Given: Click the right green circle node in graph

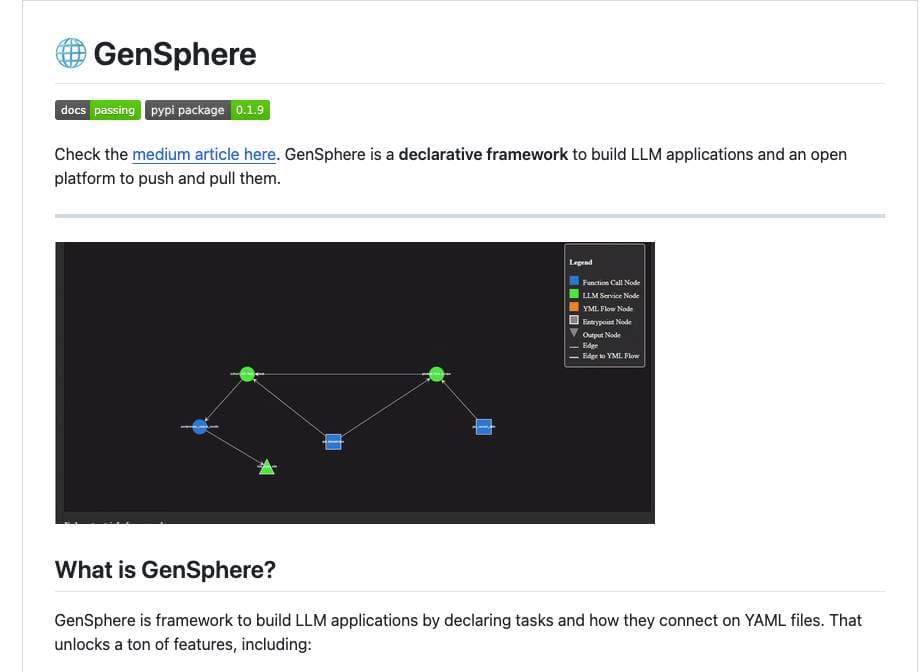Looking at the screenshot, I should 436,373.
